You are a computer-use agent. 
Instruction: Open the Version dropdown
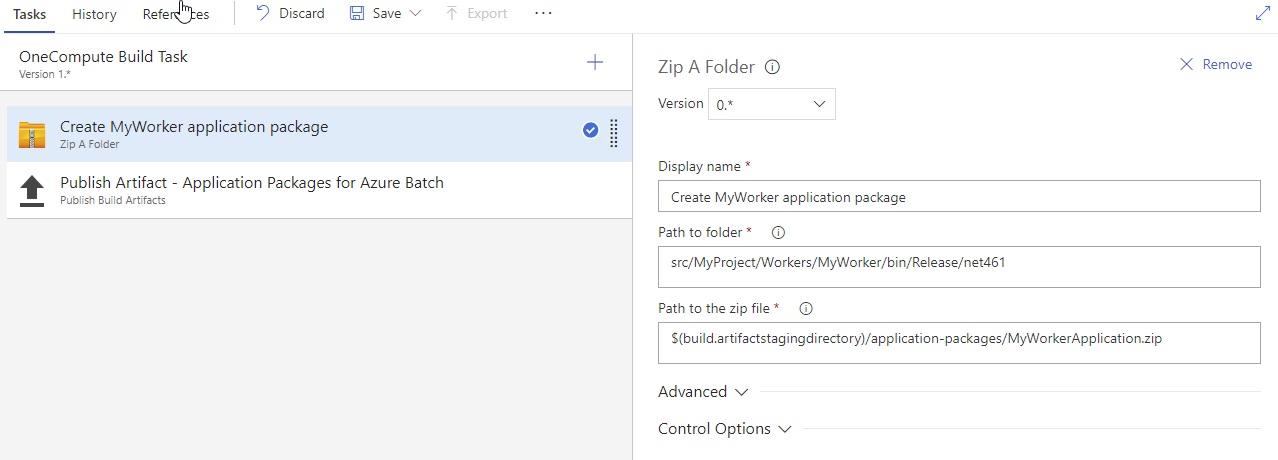coord(771,104)
